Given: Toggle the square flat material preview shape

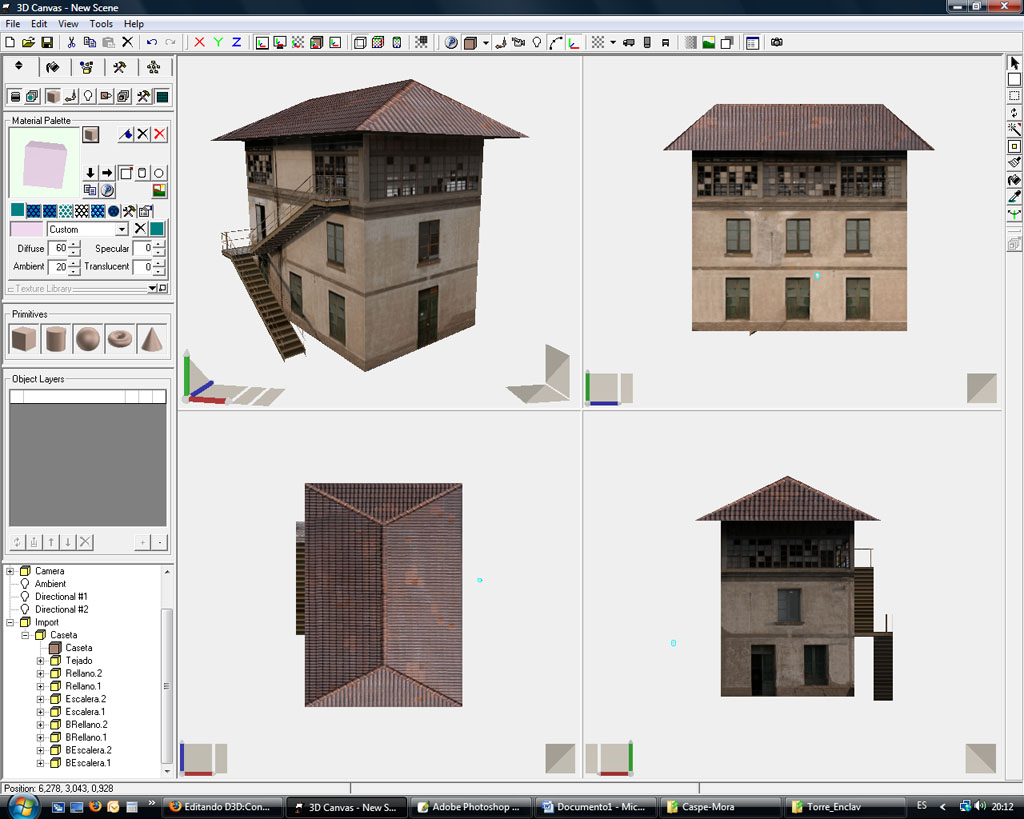Looking at the screenshot, I should pos(125,173).
